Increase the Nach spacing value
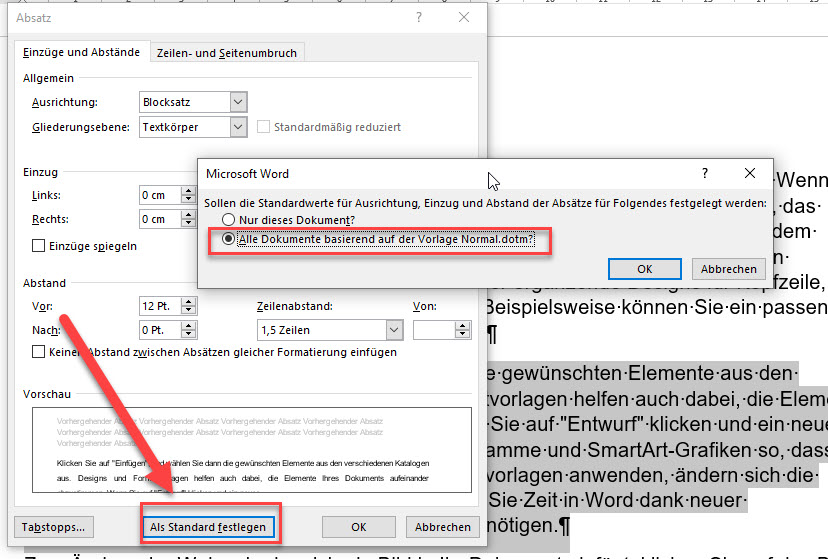 coord(189,325)
